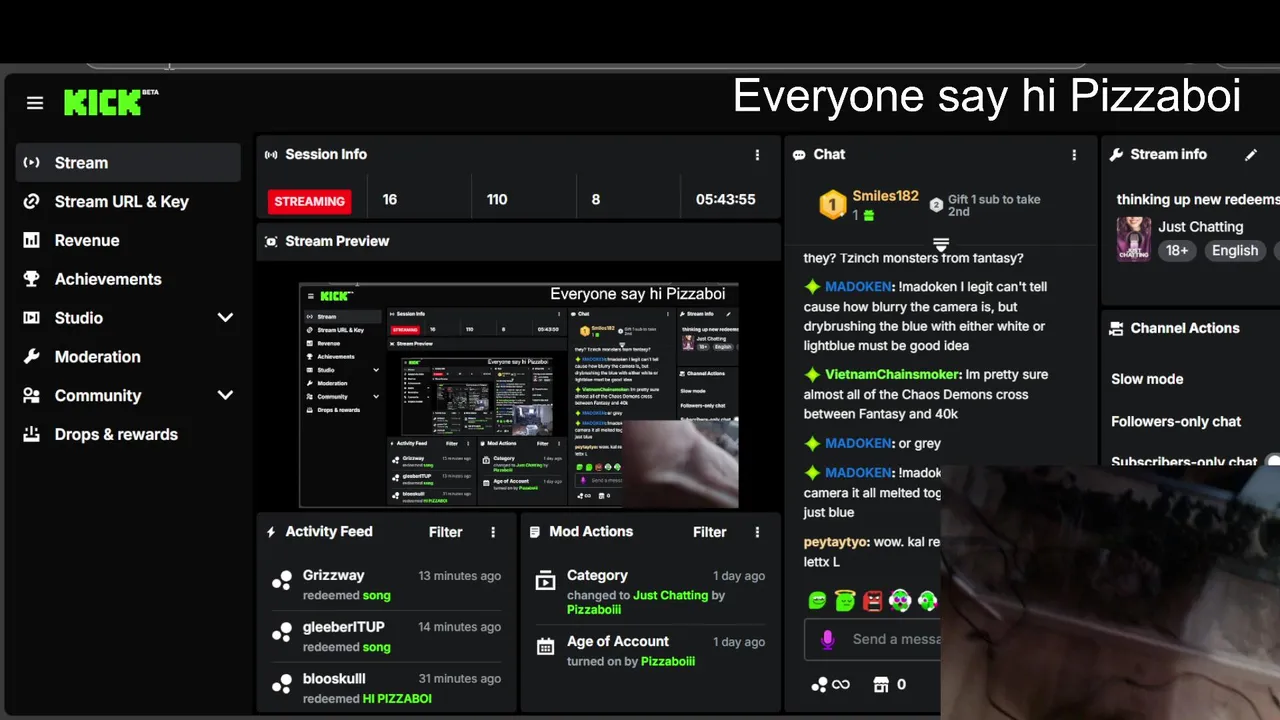Image resolution: width=1280 pixels, height=720 pixels.
Task: Select Stream in the sidebar
Action: (x=128, y=163)
